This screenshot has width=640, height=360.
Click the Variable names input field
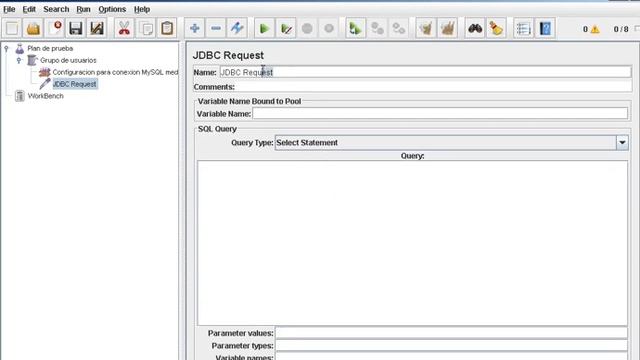click(x=451, y=357)
